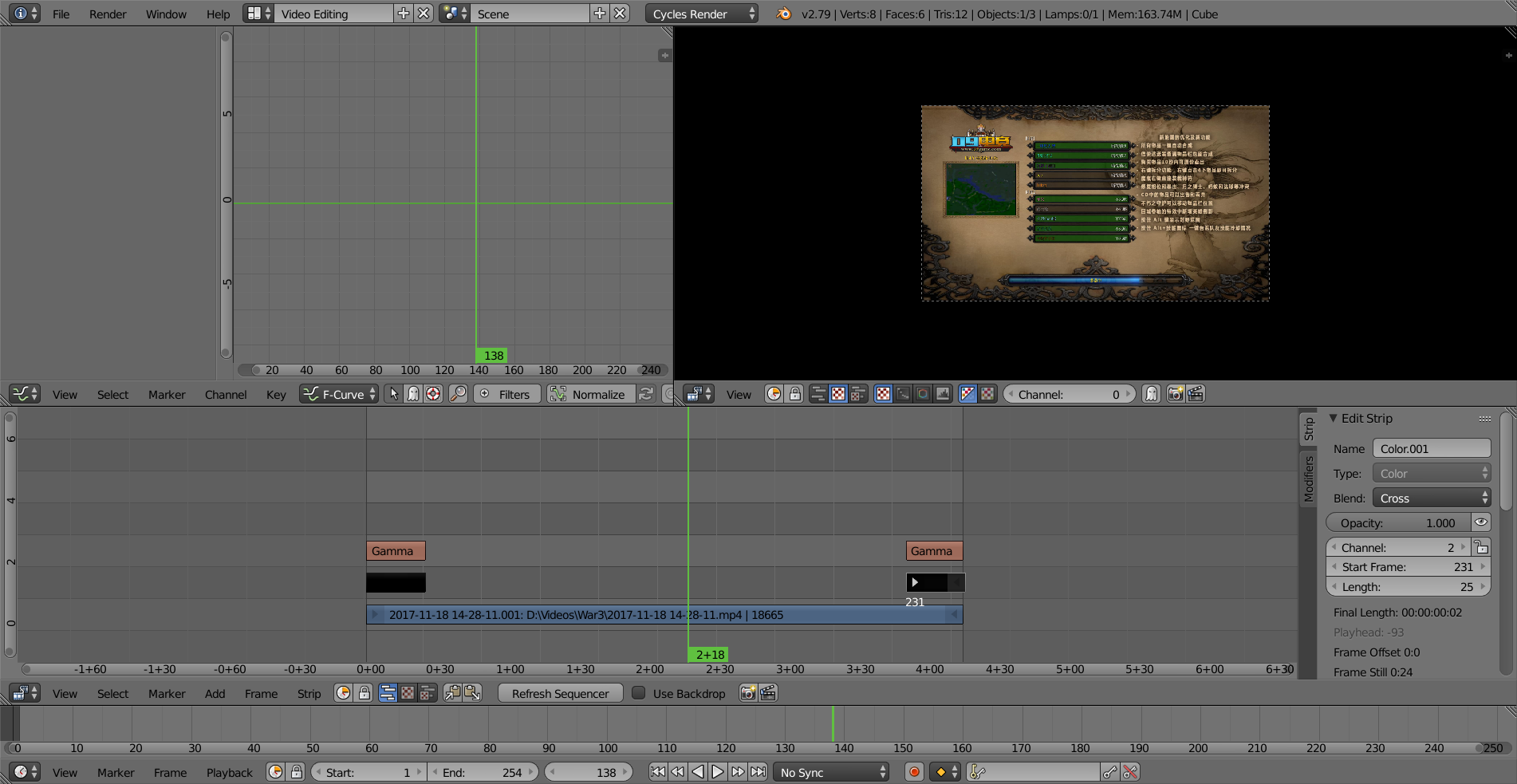Open the Key menu in graph editor
This screenshot has width=1517, height=784.
pyautogui.click(x=276, y=394)
